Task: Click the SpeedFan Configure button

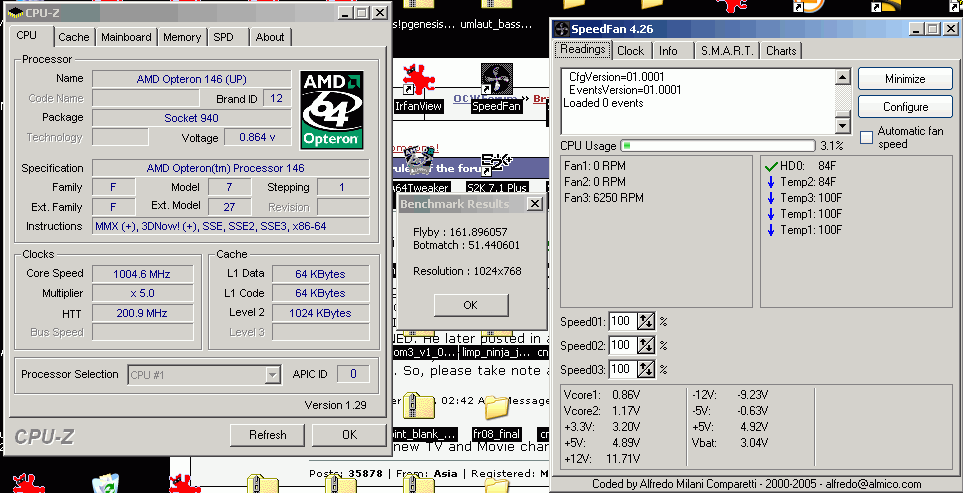Action: (x=905, y=107)
